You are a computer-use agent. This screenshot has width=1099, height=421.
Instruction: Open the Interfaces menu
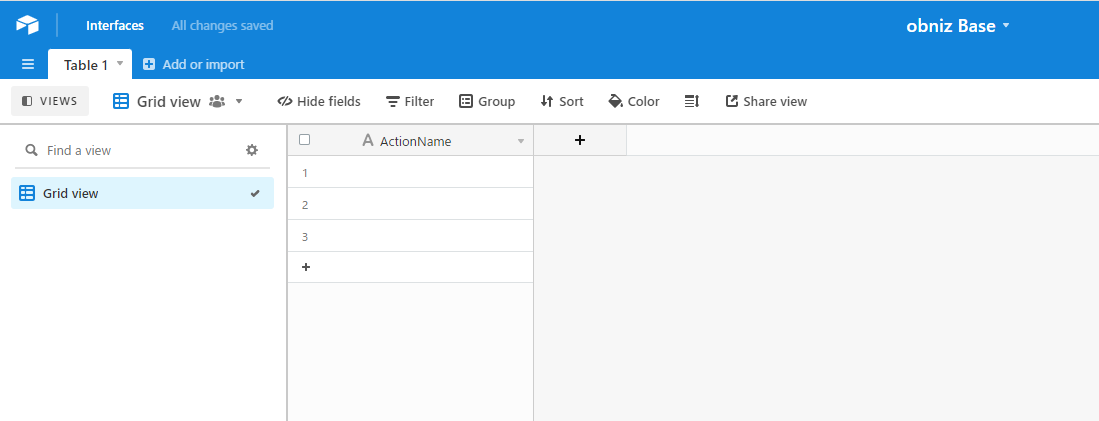tap(115, 25)
